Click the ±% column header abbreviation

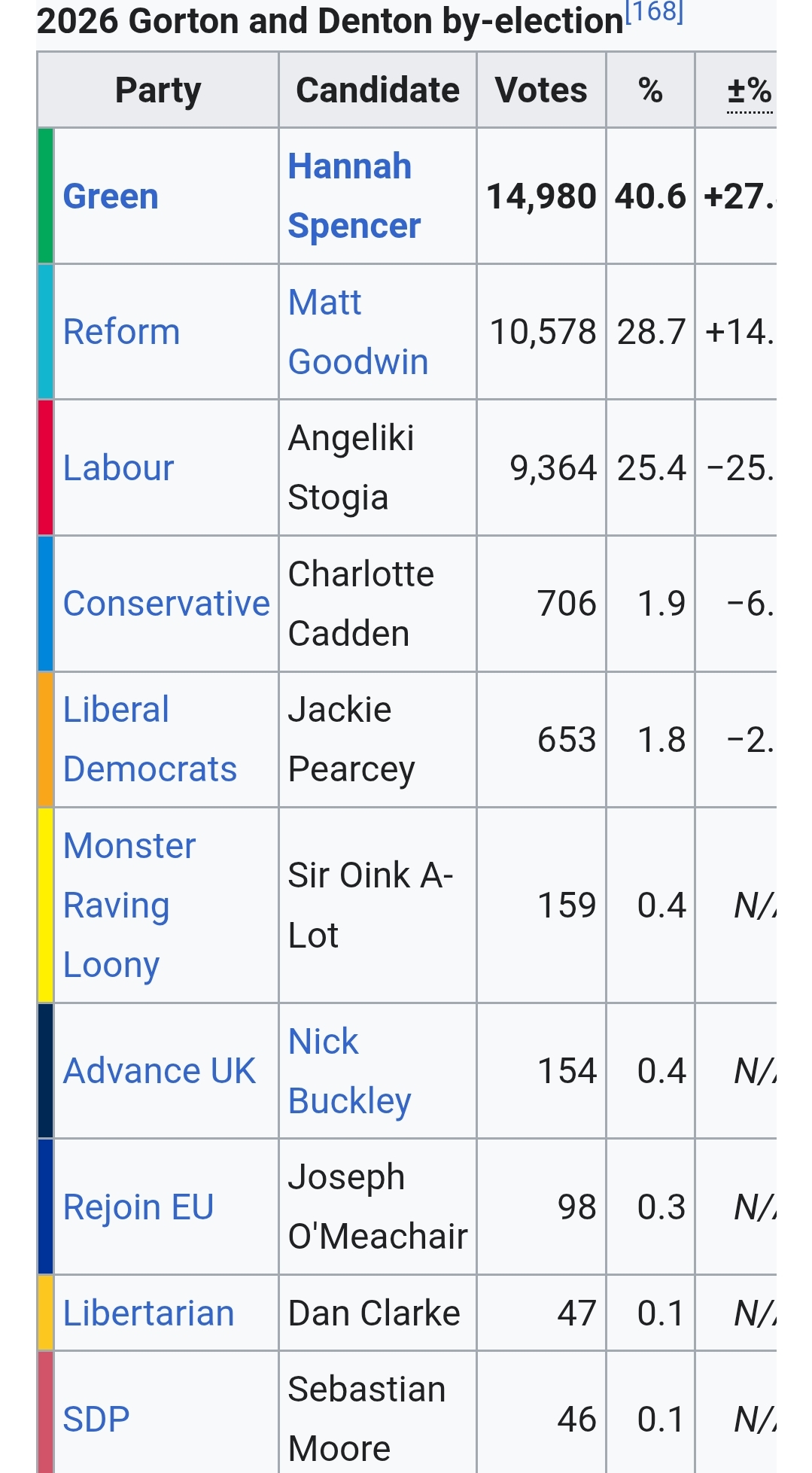tap(749, 91)
